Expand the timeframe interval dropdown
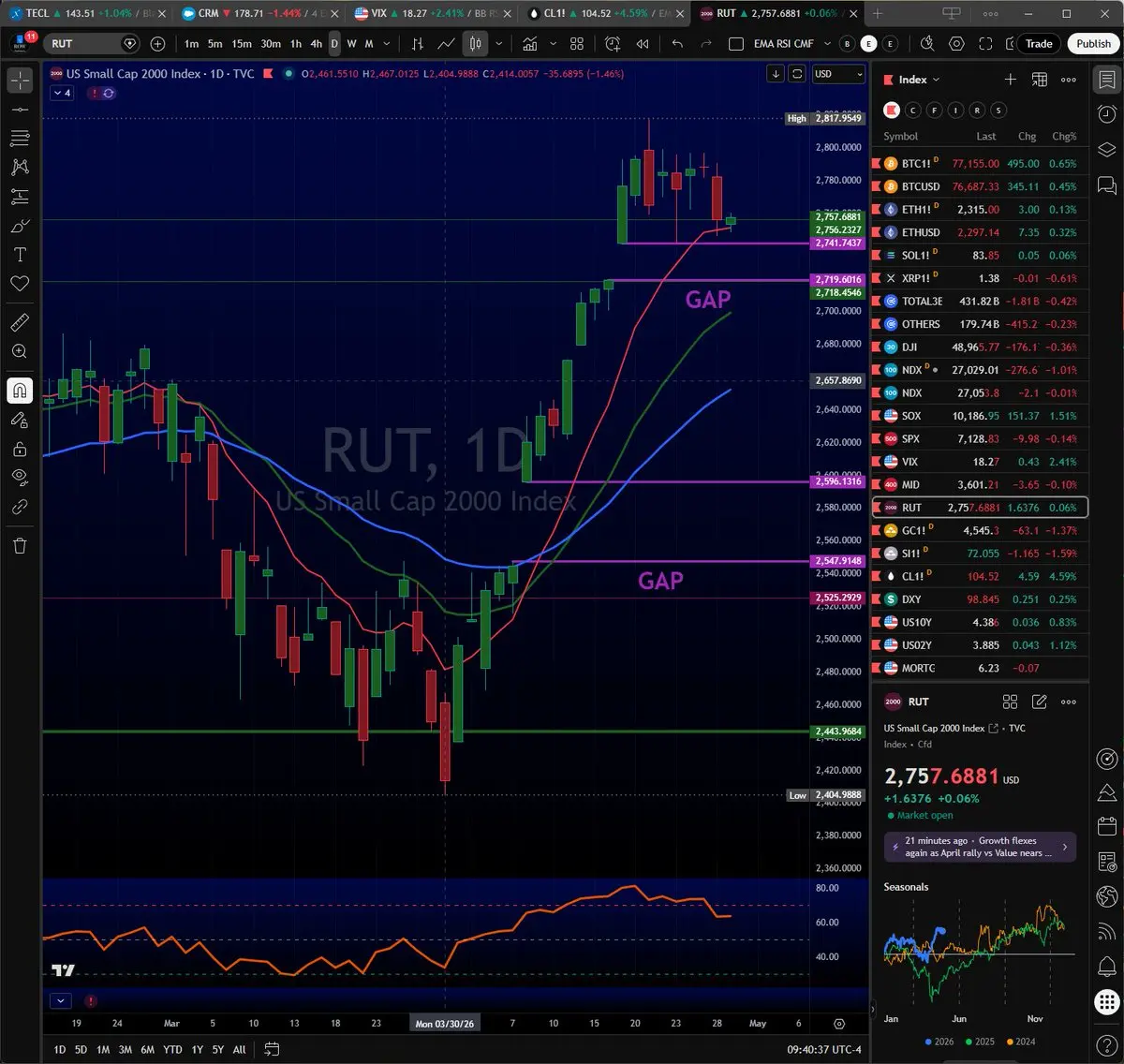The width and height of the screenshot is (1124, 1064). click(388, 44)
